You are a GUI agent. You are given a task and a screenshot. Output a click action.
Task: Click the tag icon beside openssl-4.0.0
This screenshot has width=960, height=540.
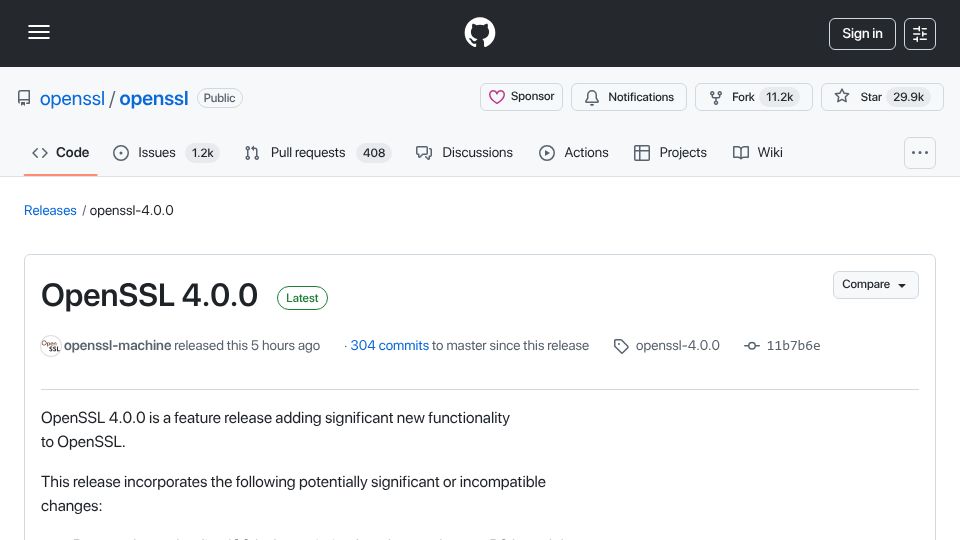coord(621,347)
